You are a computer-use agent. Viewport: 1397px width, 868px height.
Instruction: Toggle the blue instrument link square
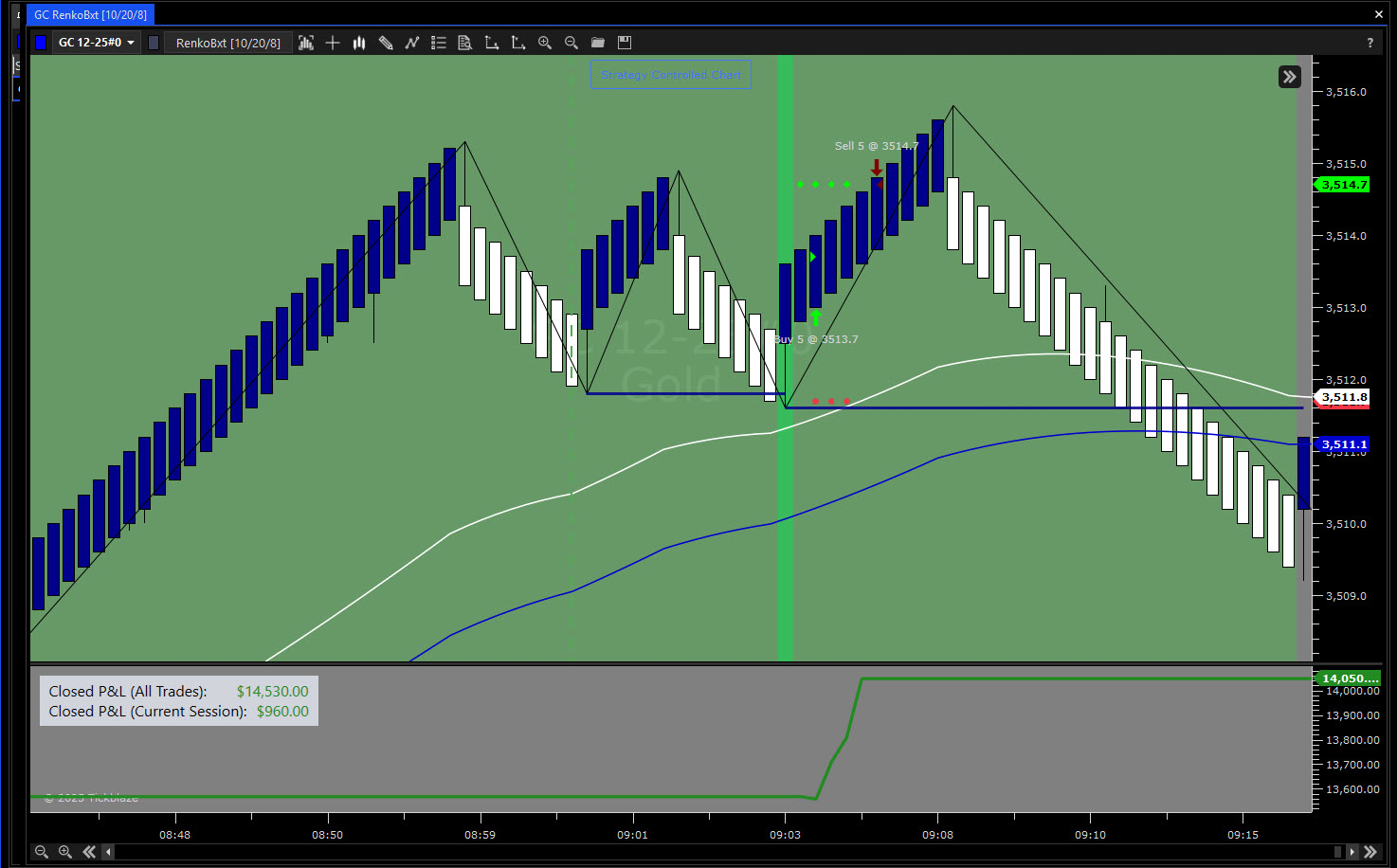[x=41, y=43]
